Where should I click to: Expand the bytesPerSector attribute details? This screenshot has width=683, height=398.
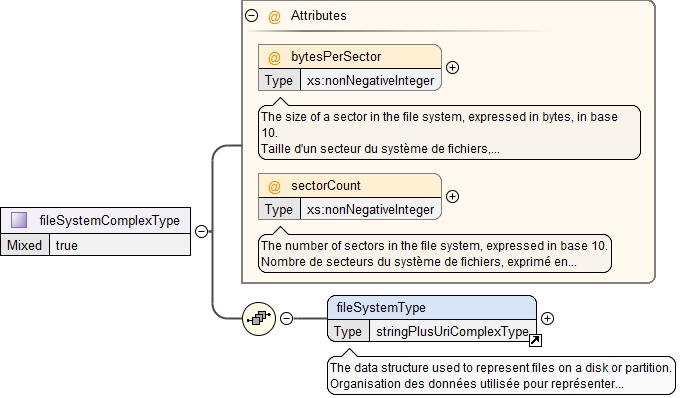point(453,67)
